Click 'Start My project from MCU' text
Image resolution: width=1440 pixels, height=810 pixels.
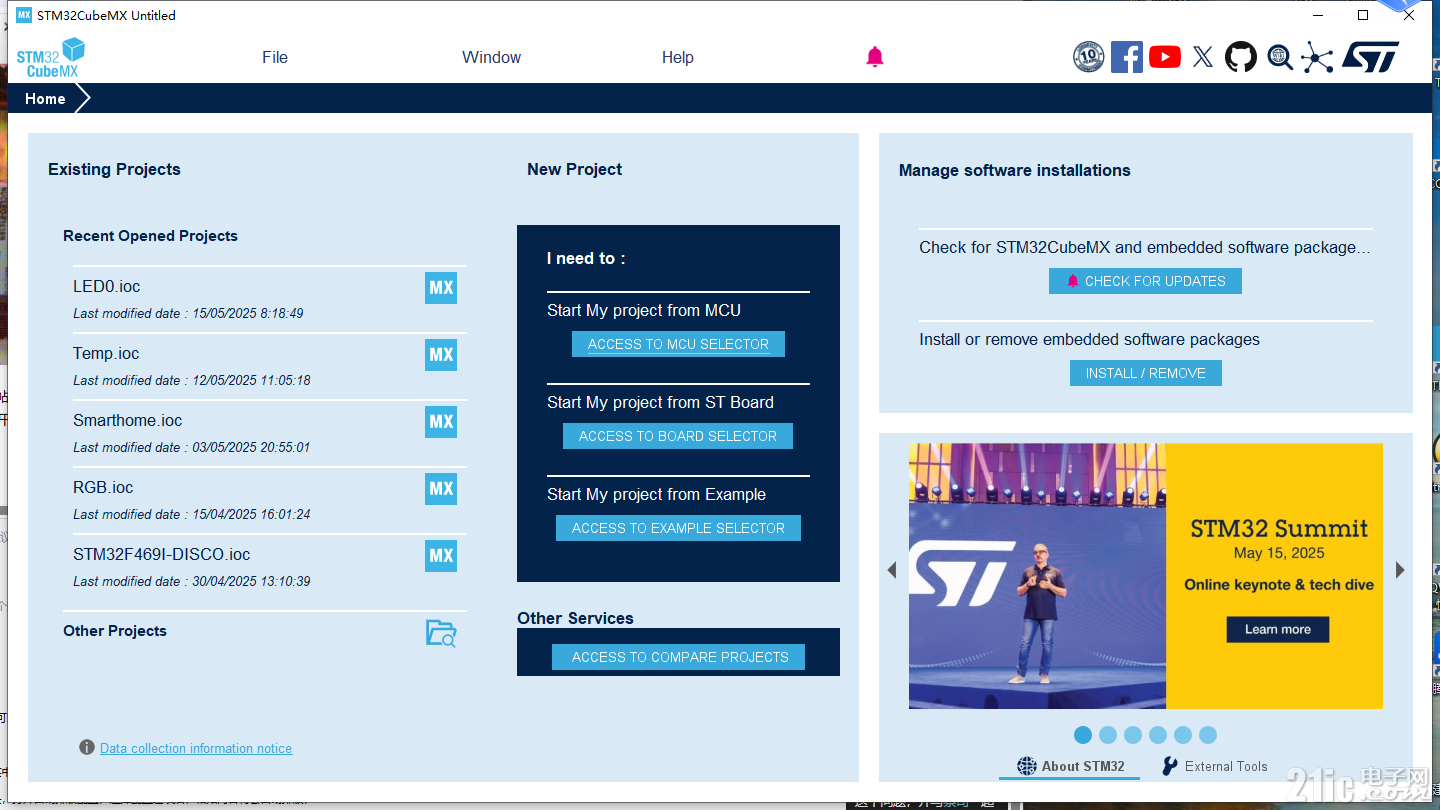pos(644,310)
